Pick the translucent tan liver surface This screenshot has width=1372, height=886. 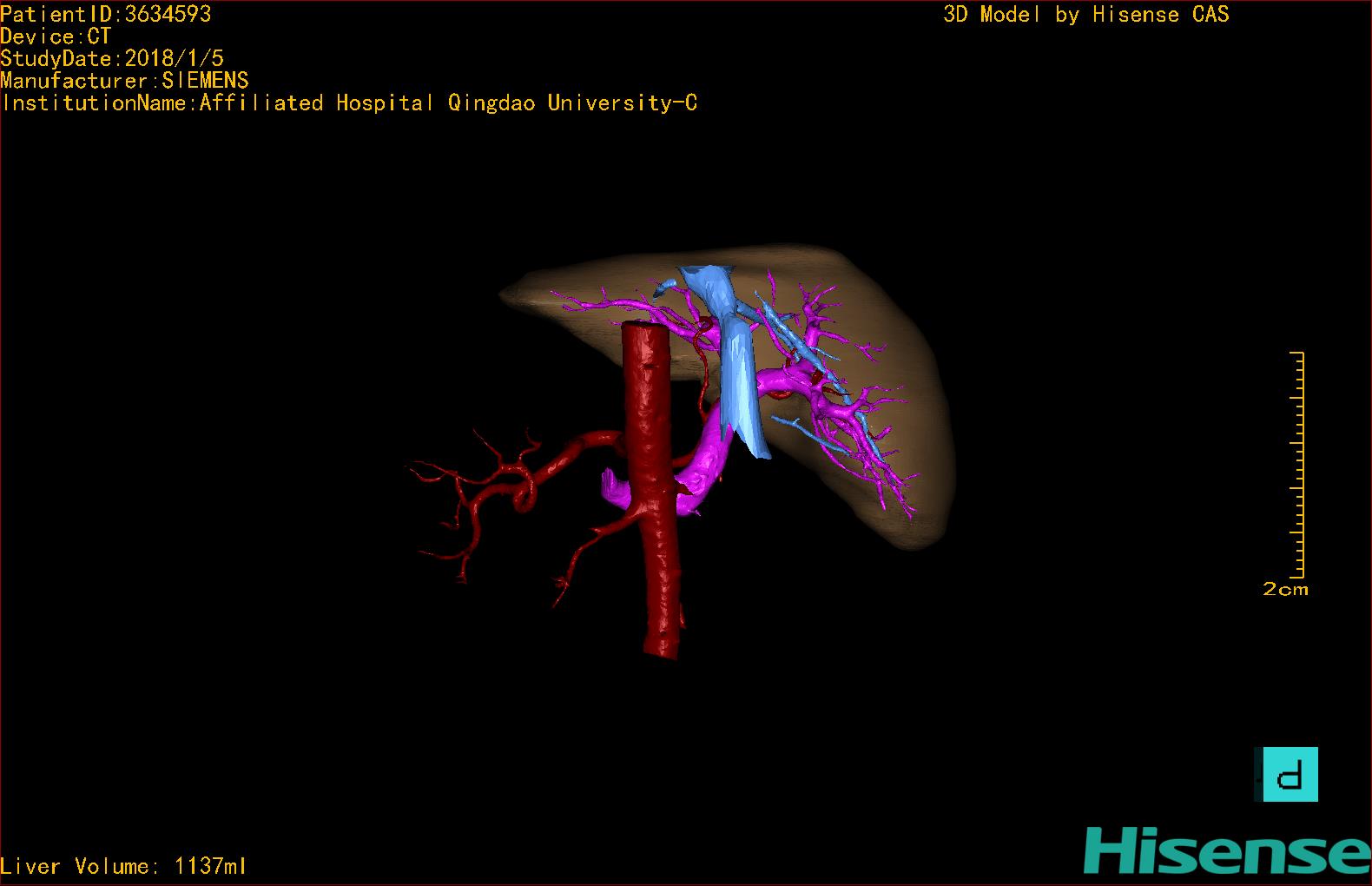coord(903,347)
